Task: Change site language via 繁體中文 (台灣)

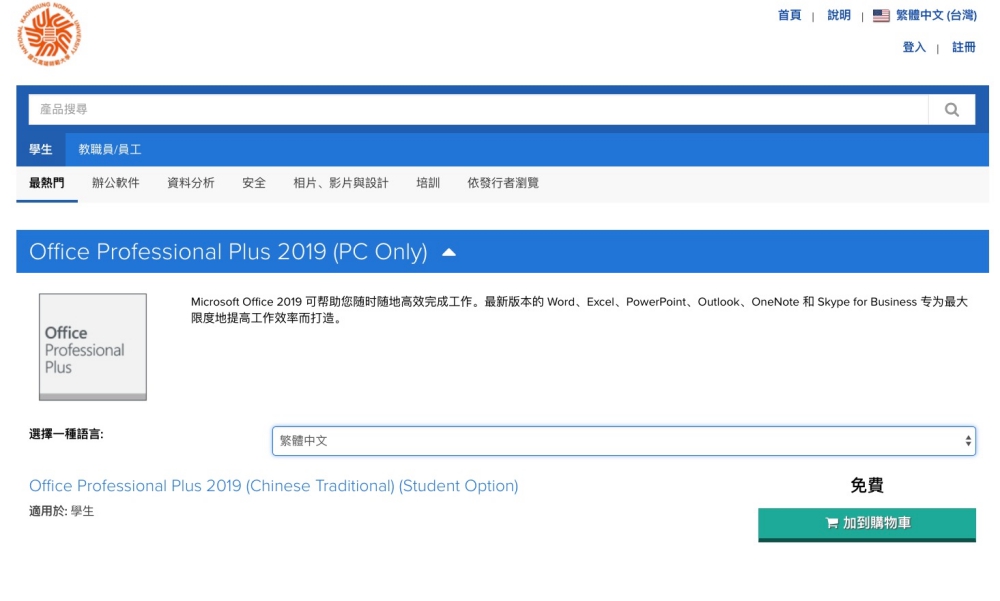Action: click(x=936, y=15)
